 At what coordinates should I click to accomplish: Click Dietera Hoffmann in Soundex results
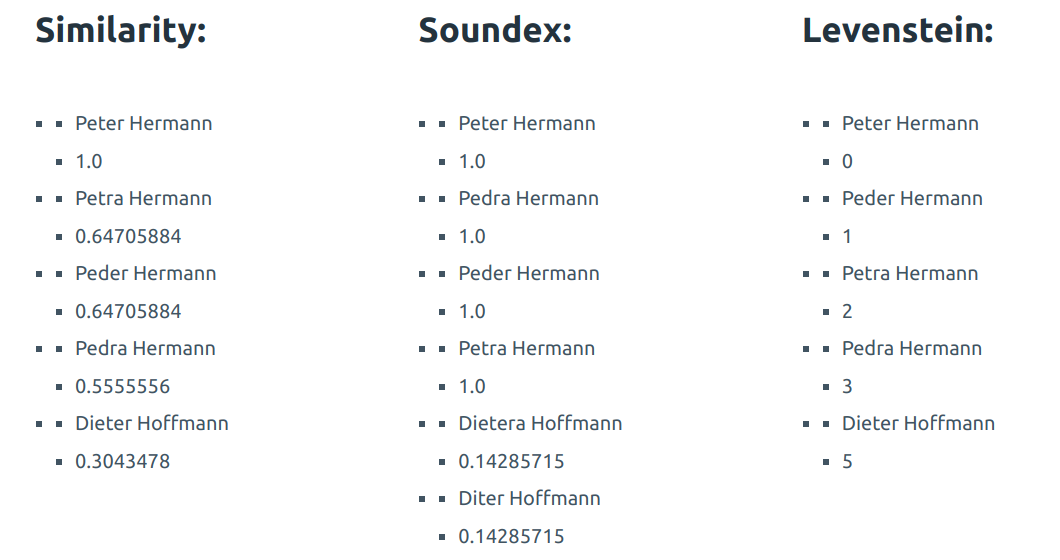click(541, 423)
